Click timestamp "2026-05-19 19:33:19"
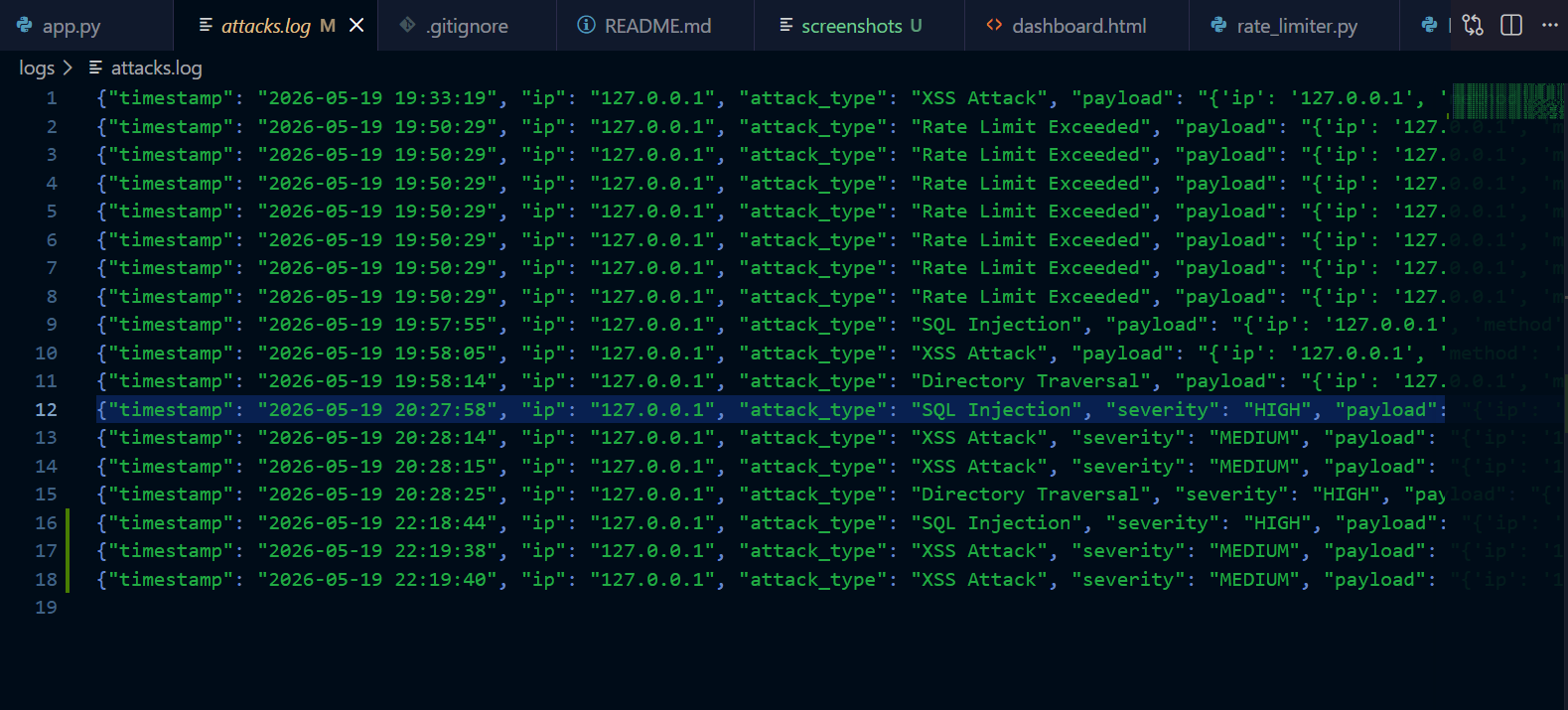1568x710 pixels. 377,98
